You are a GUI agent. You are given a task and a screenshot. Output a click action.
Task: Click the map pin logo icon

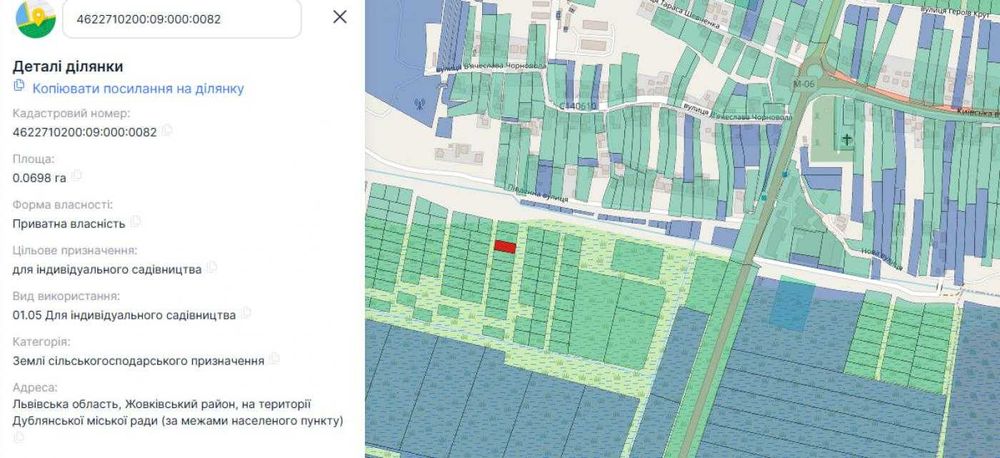coord(36,18)
